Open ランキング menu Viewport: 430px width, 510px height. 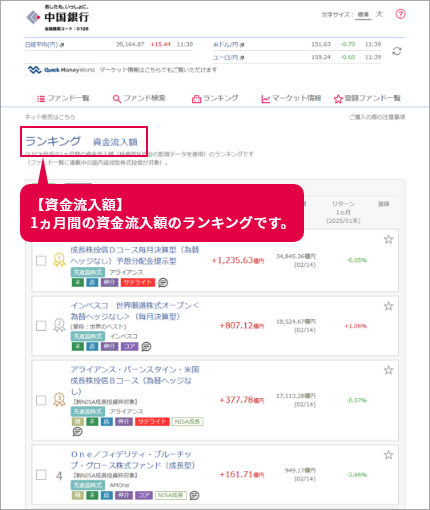coord(215,98)
